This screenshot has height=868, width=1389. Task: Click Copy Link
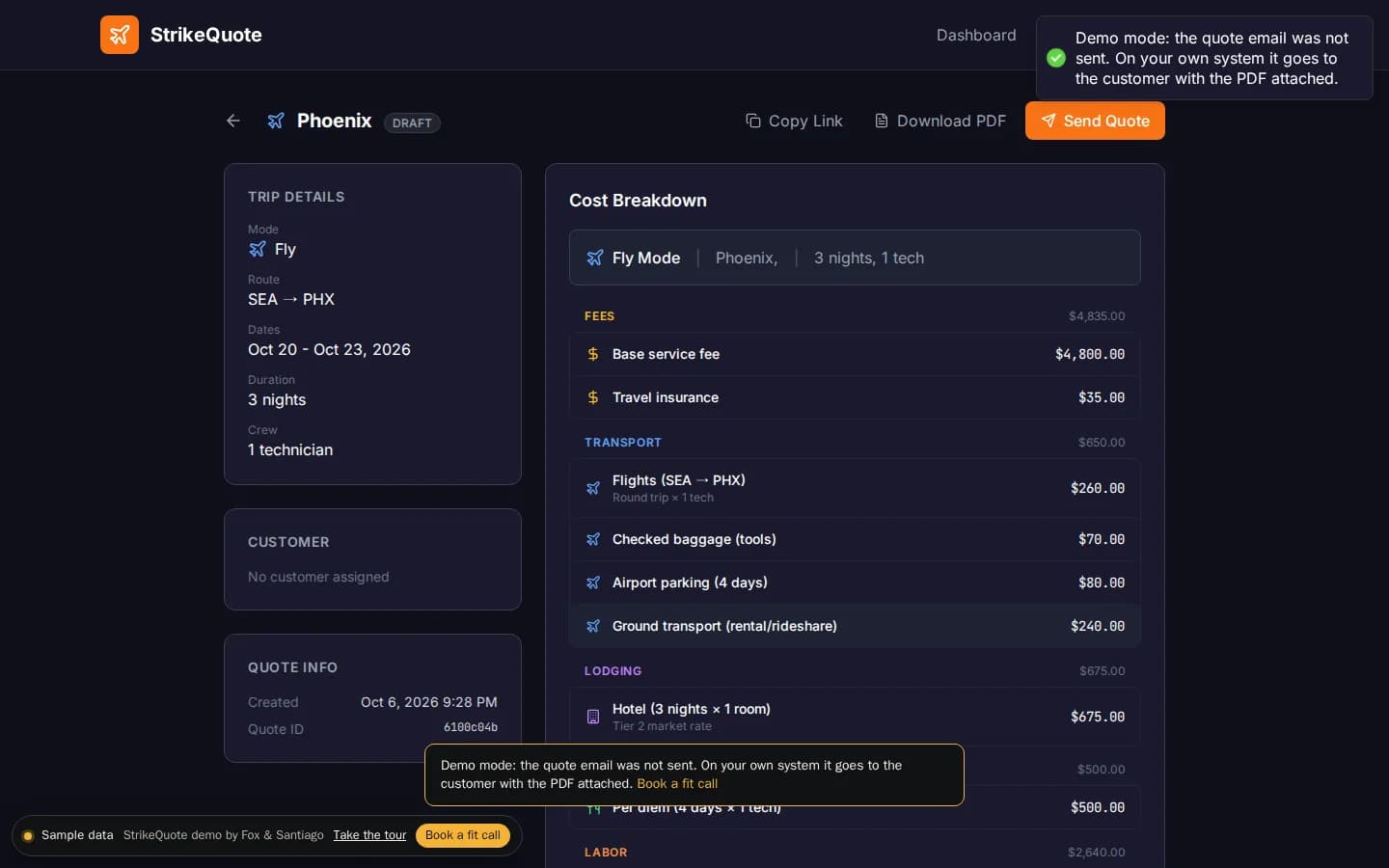point(794,121)
